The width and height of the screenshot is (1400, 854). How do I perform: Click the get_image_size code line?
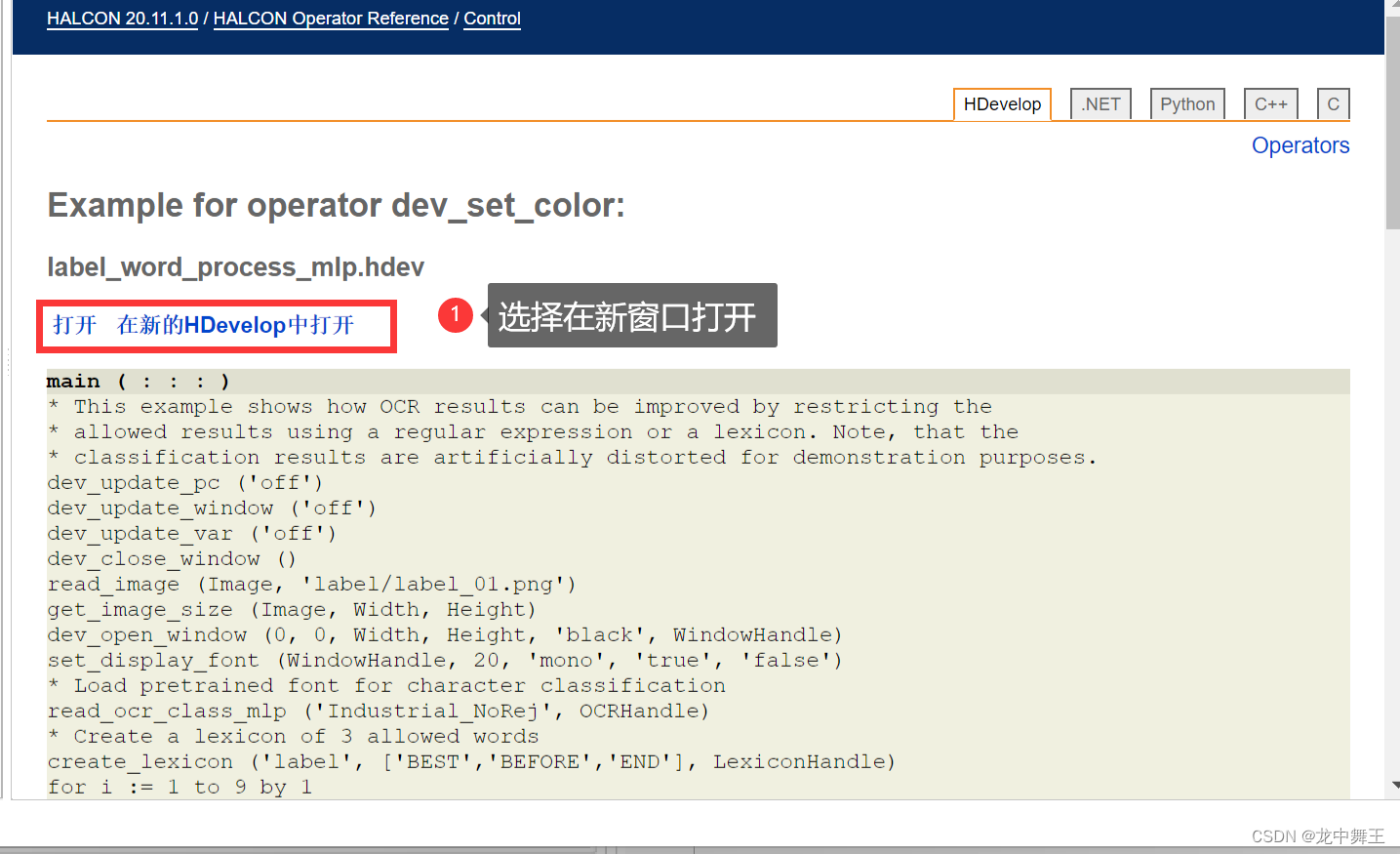292,610
